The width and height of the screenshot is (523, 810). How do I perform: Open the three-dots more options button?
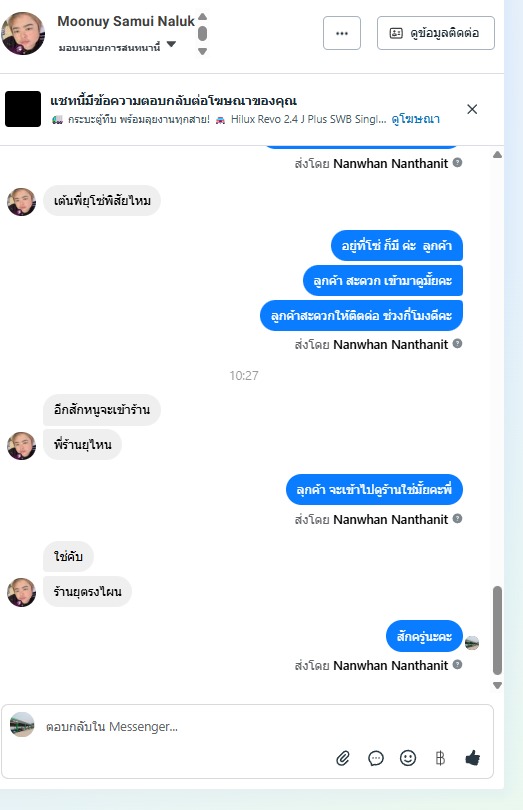pyautogui.click(x=342, y=33)
